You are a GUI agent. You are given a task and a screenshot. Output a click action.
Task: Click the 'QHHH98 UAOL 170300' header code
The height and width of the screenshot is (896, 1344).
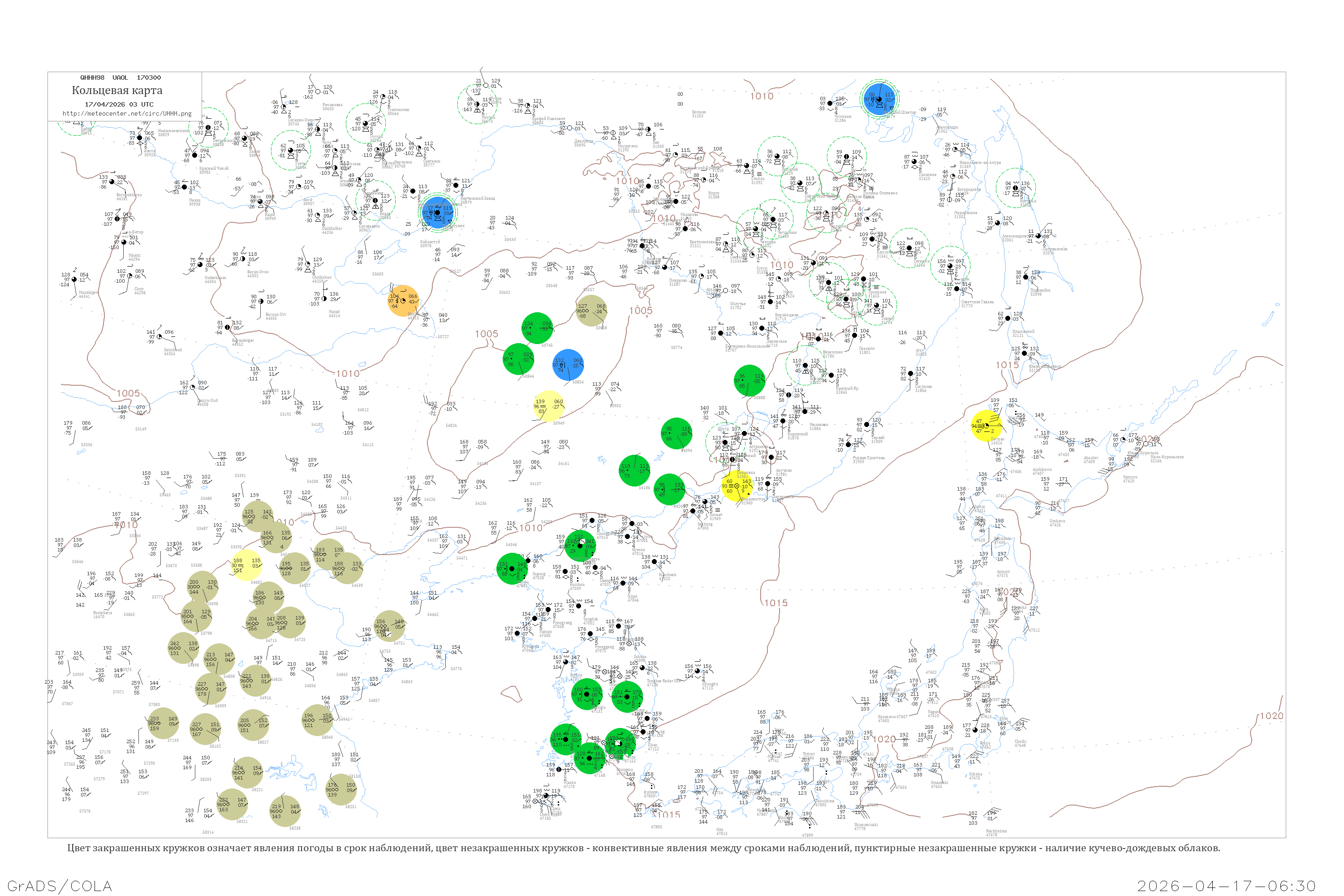click(x=120, y=77)
